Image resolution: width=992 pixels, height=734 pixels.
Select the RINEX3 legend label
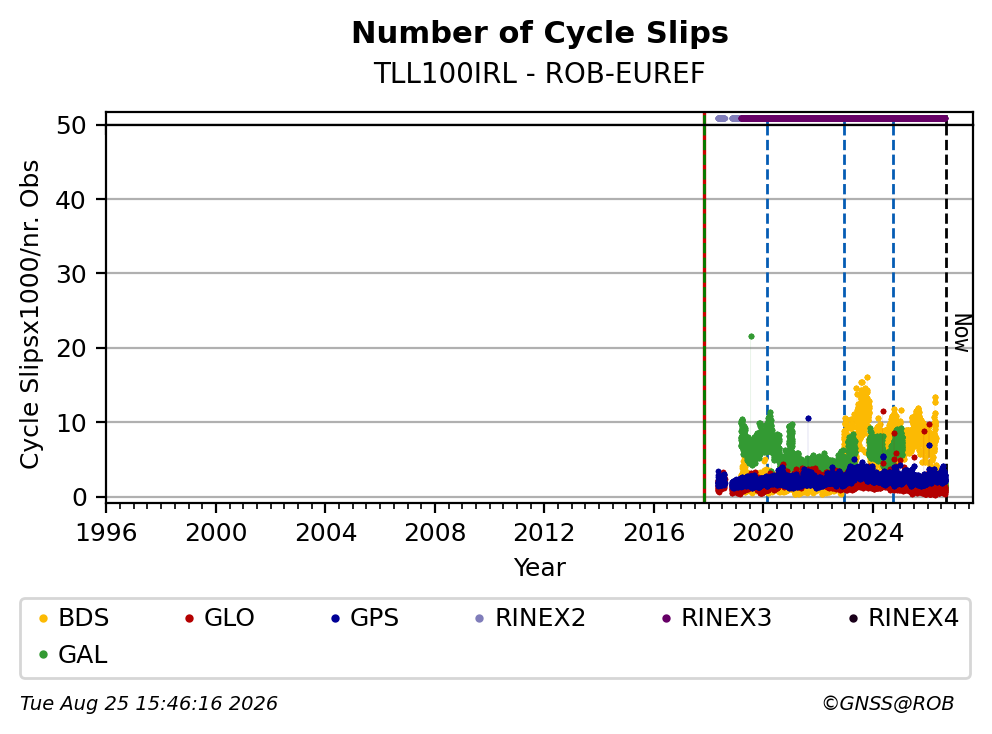(726, 618)
